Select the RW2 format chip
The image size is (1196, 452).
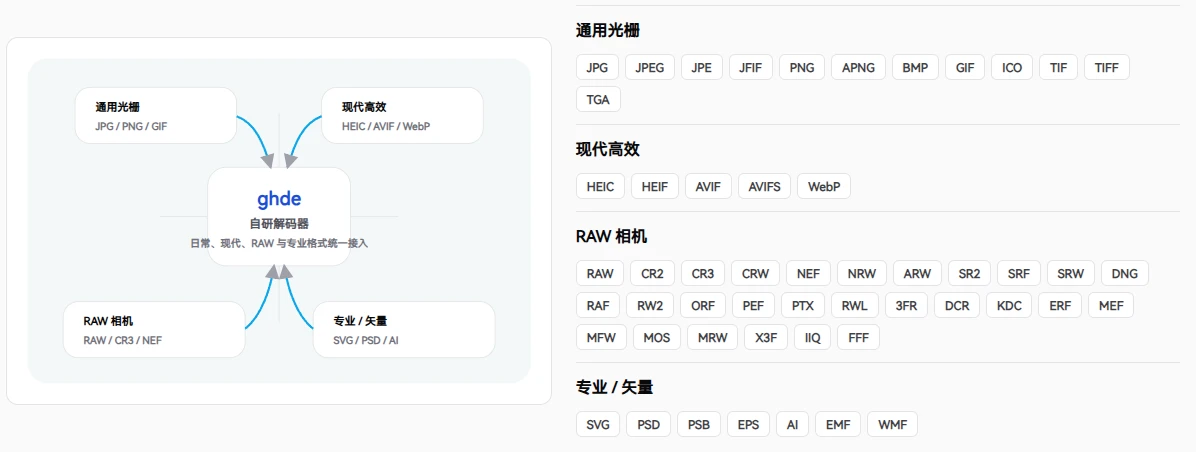coord(650,305)
